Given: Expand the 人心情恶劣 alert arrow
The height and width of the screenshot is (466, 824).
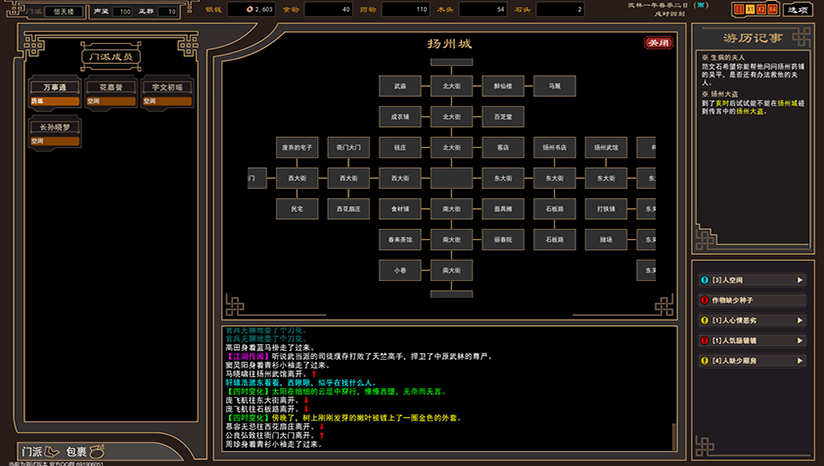Looking at the screenshot, I should click(x=801, y=320).
